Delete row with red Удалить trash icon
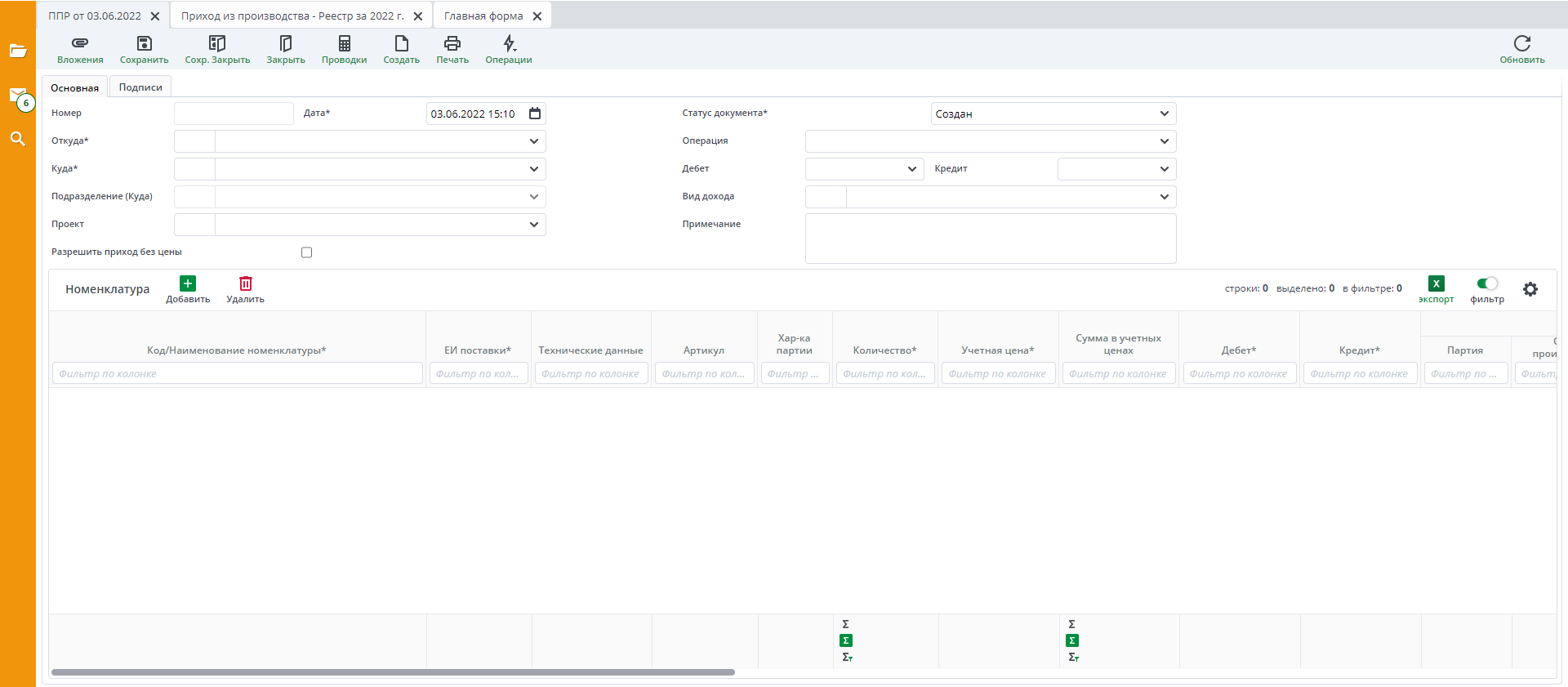 [x=245, y=283]
